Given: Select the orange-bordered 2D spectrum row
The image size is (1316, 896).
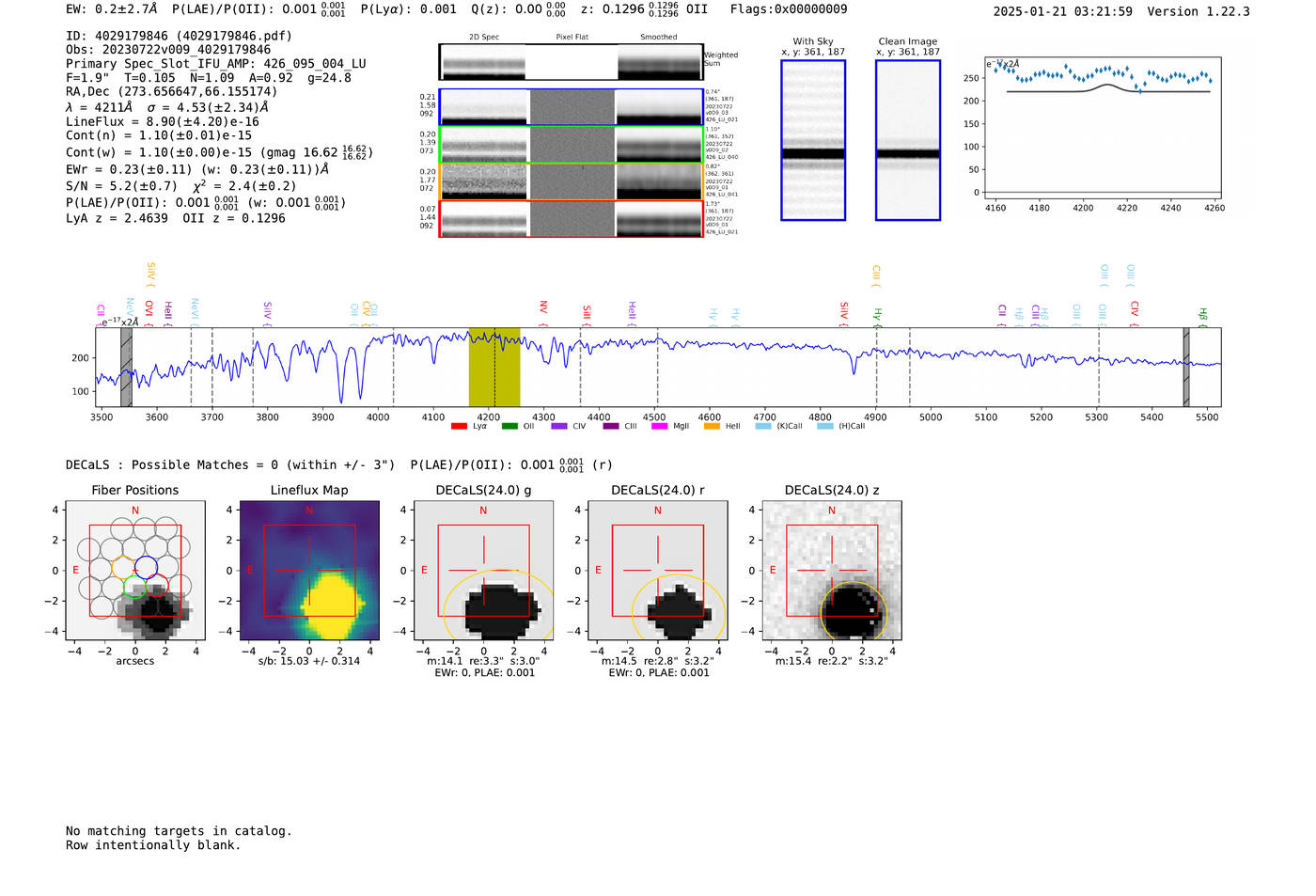Looking at the screenshot, I should [x=571, y=181].
